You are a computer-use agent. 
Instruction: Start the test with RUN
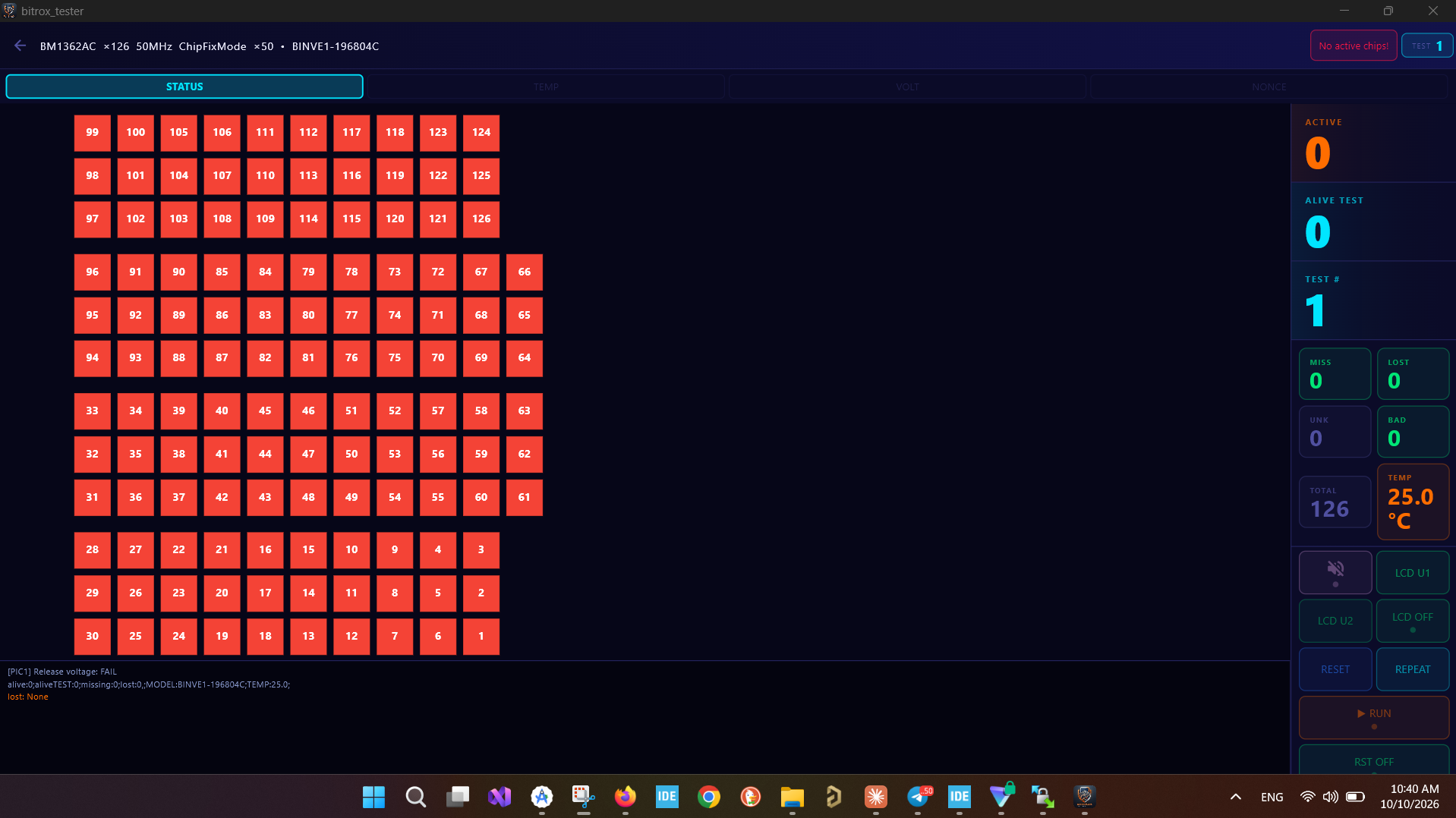point(1374,717)
